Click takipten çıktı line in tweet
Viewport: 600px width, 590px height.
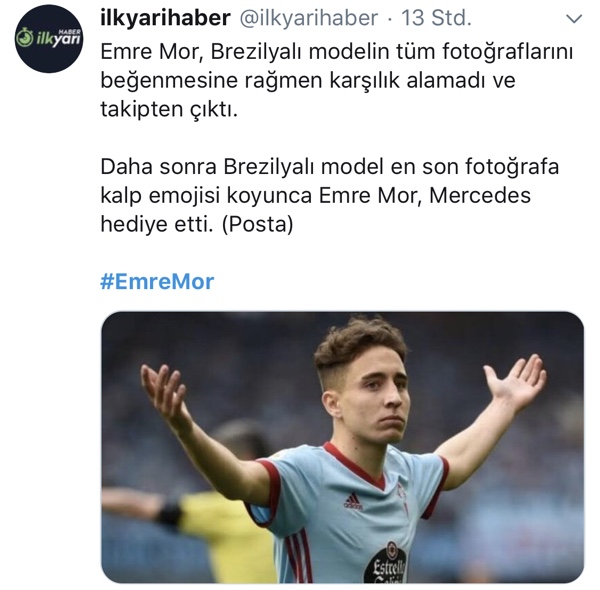169,109
